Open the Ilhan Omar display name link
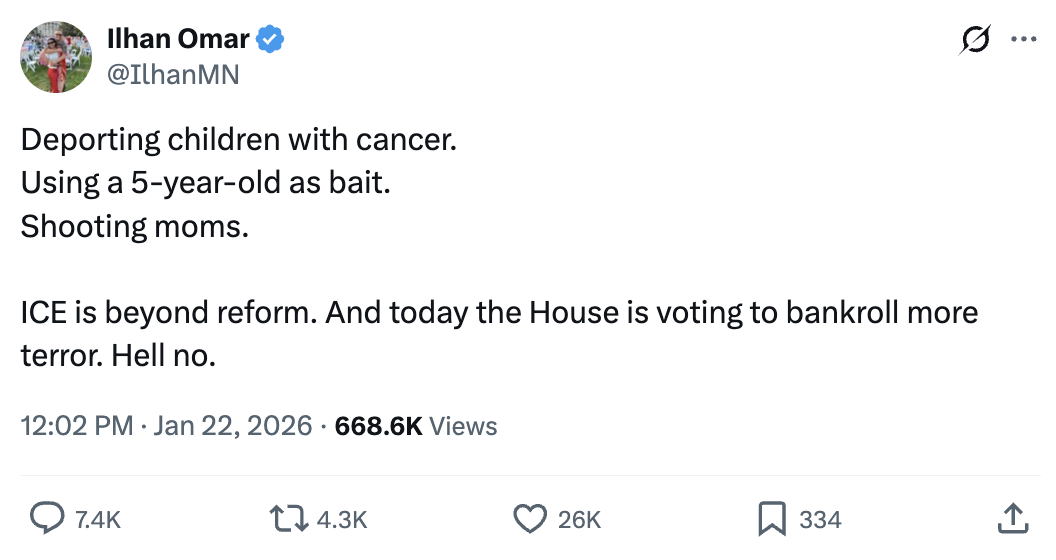 tap(178, 39)
